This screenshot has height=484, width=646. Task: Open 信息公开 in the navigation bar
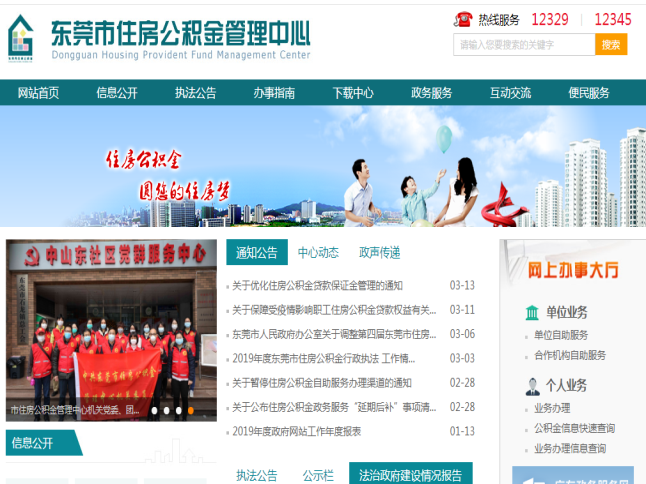[117, 93]
